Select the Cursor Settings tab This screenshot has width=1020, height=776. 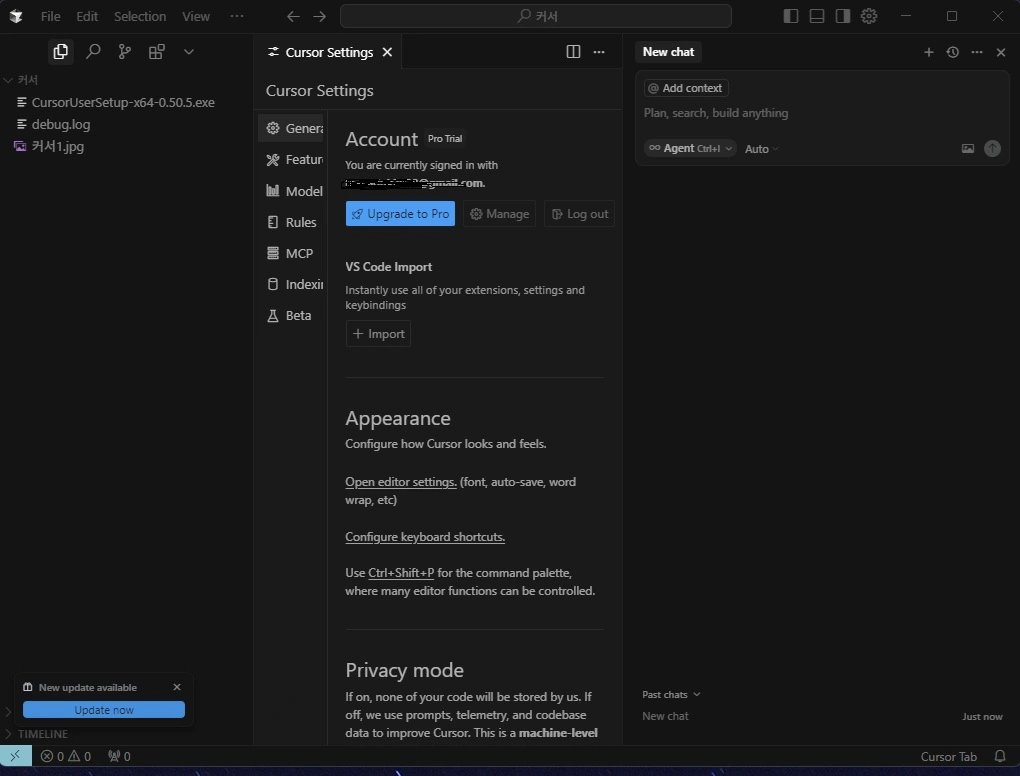[x=329, y=52]
